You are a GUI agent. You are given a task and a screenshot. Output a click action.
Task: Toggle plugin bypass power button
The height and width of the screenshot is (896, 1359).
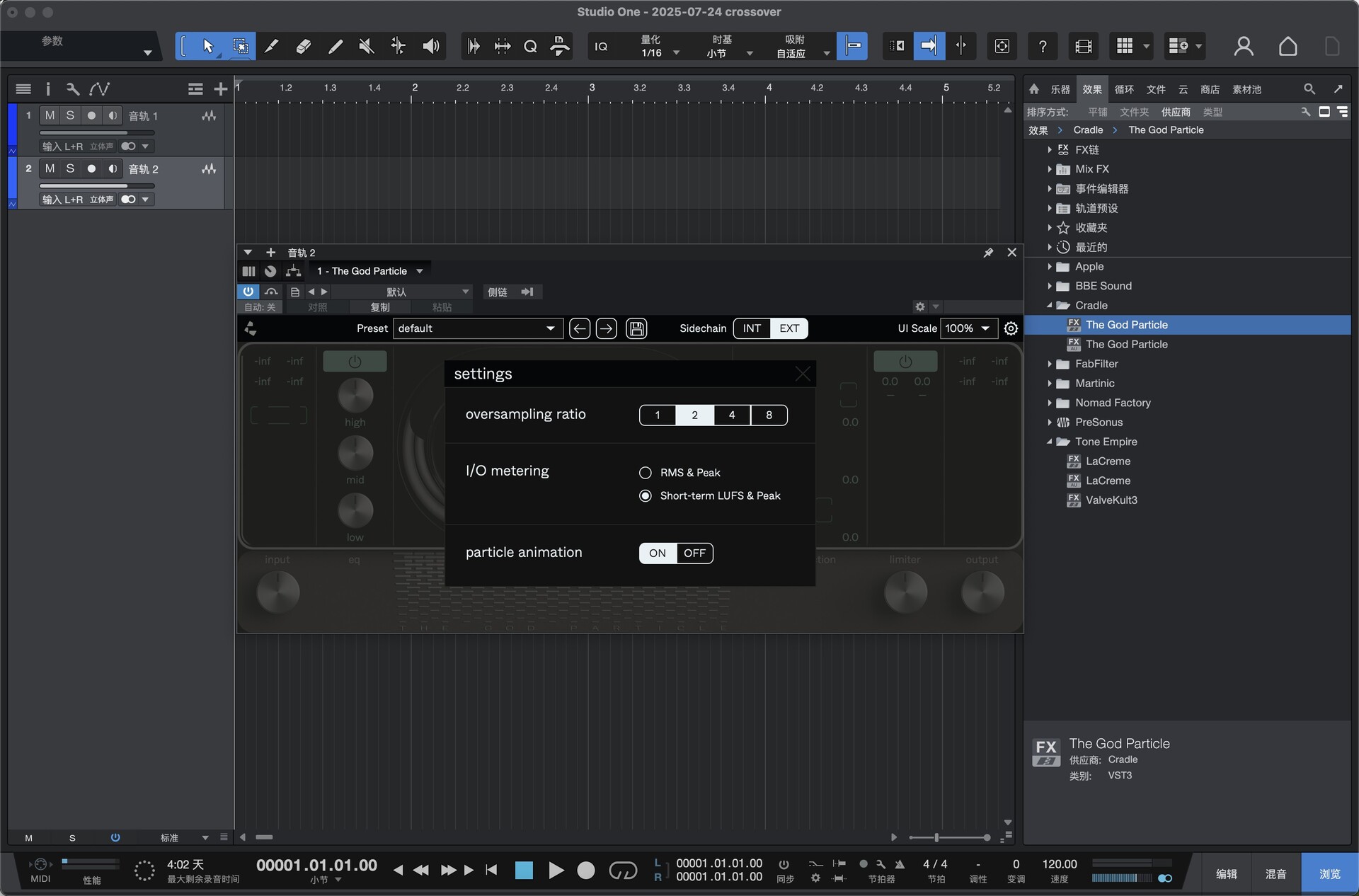point(248,292)
